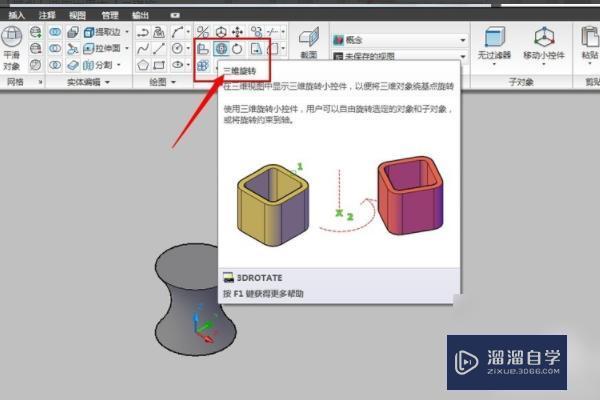The width and height of the screenshot is (600, 400).
Task: Open dropdown arrow next to 分割
Action: [118, 65]
